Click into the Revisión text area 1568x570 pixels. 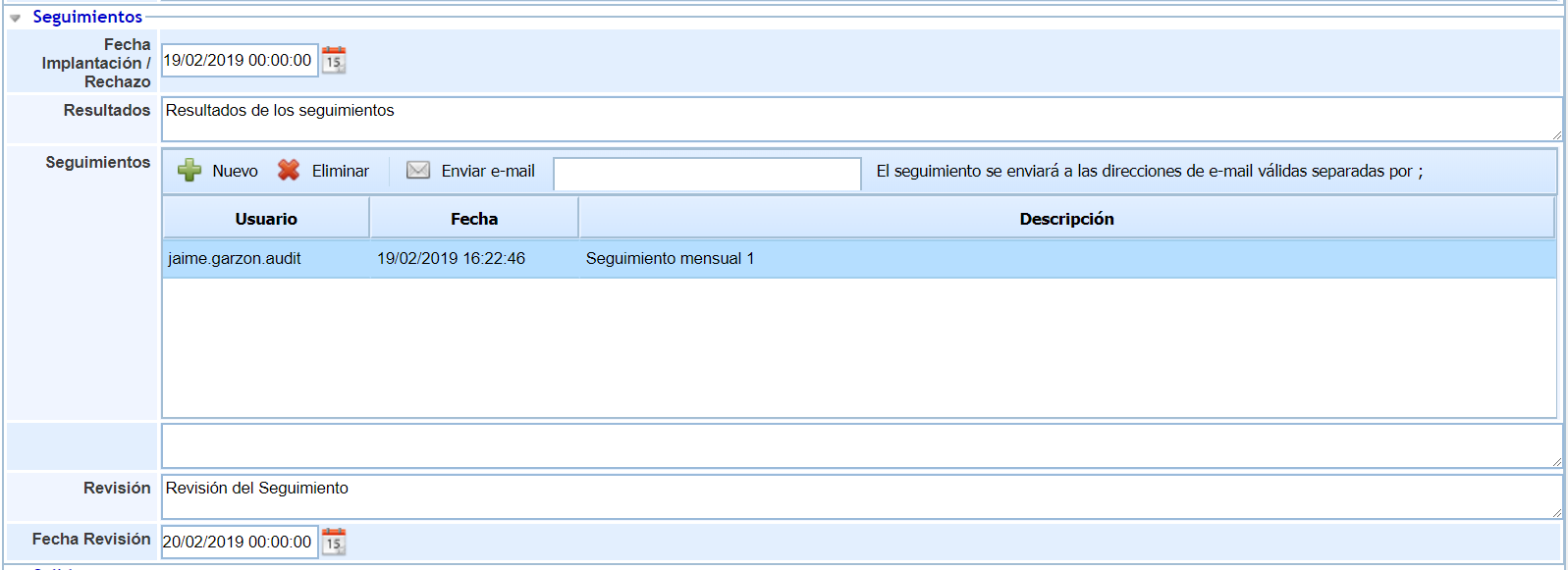[x=859, y=497]
